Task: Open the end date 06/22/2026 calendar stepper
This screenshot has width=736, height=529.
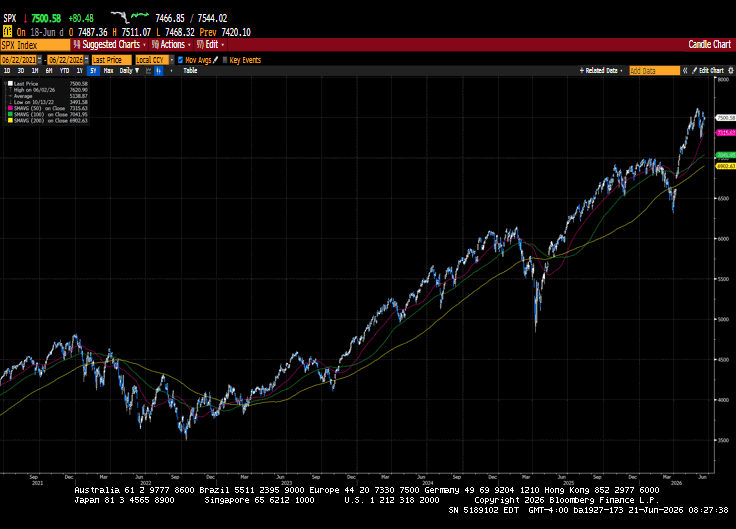Action: (86, 60)
